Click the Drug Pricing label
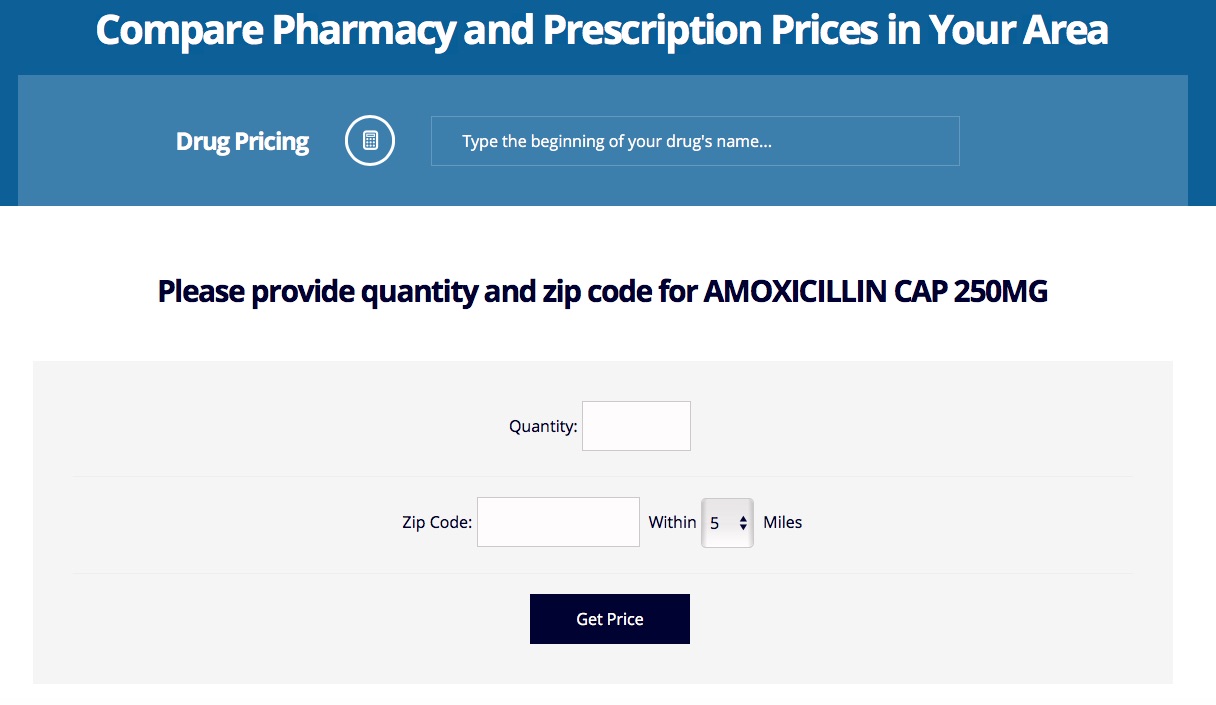The height and width of the screenshot is (705, 1216). (x=242, y=142)
